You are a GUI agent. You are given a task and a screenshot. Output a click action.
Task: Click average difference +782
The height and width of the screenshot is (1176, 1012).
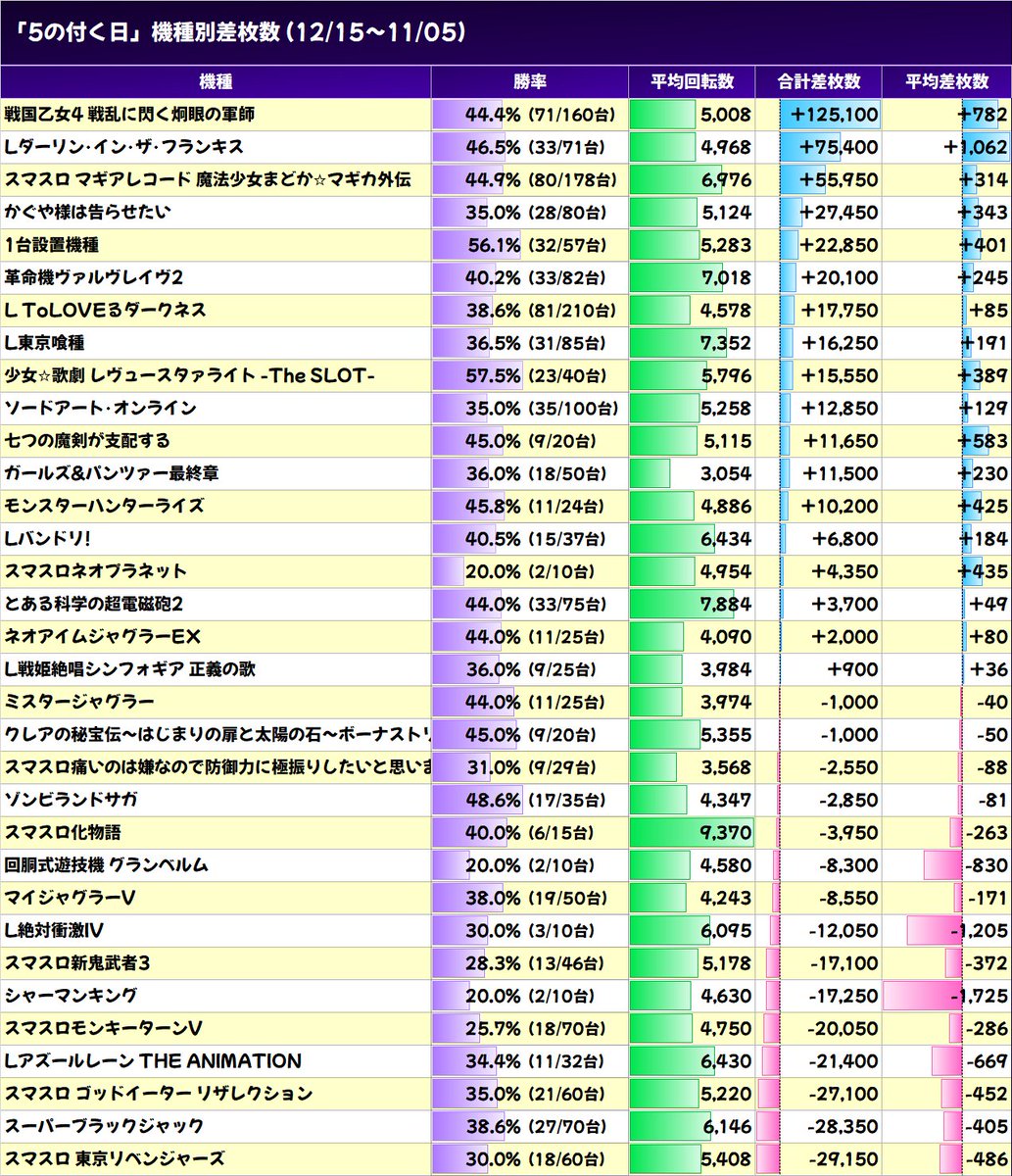984,116
